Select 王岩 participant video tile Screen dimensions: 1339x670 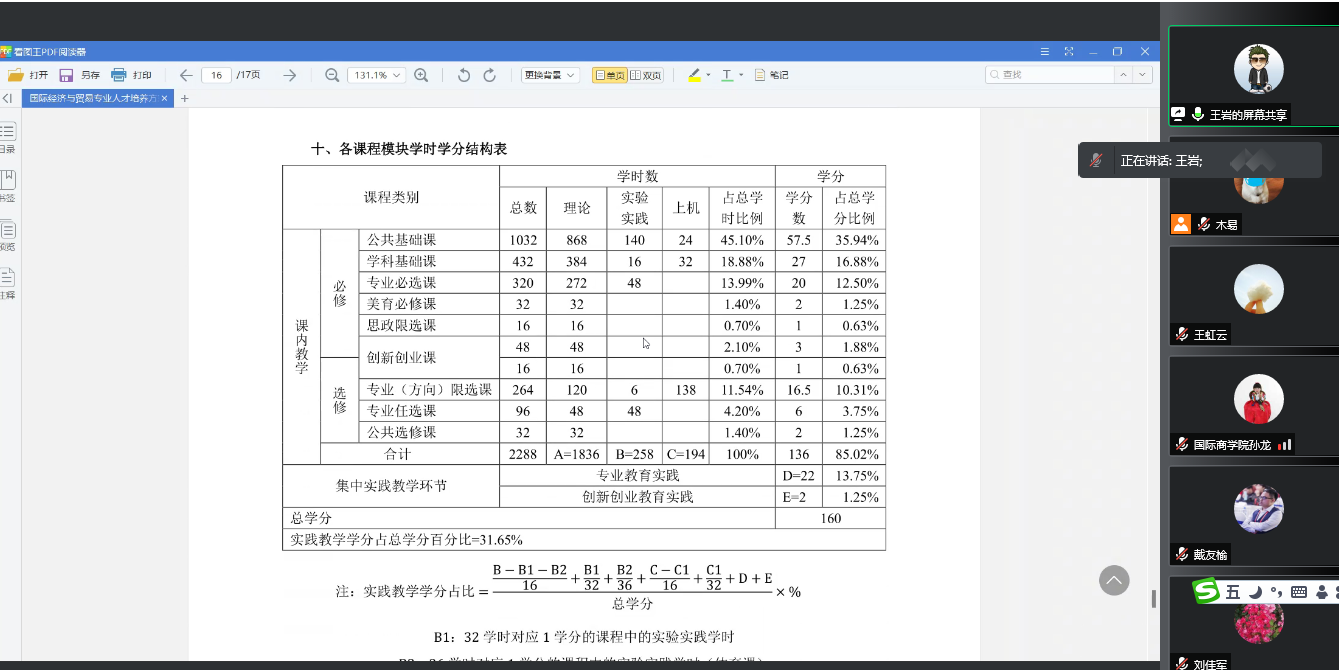coord(1253,76)
